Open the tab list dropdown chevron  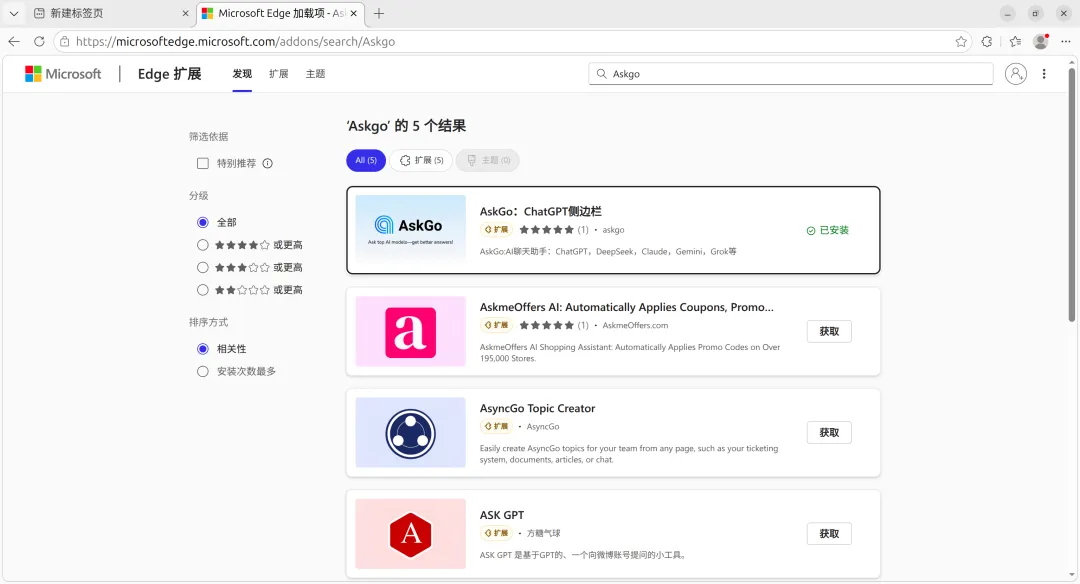click(x=14, y=13)
